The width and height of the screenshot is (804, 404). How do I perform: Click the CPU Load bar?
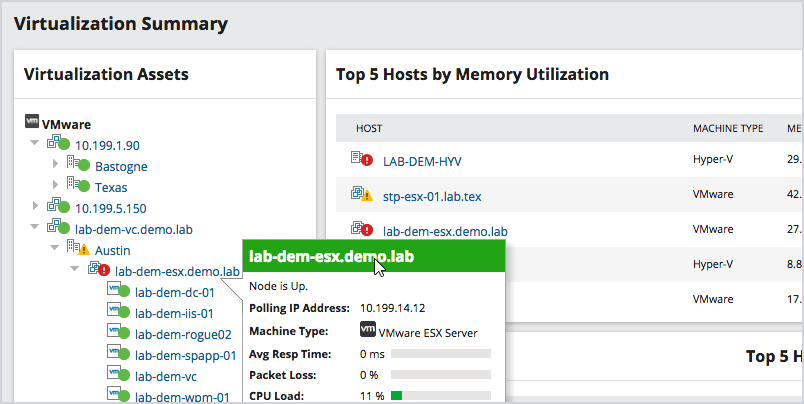click(x=441, y=396)
